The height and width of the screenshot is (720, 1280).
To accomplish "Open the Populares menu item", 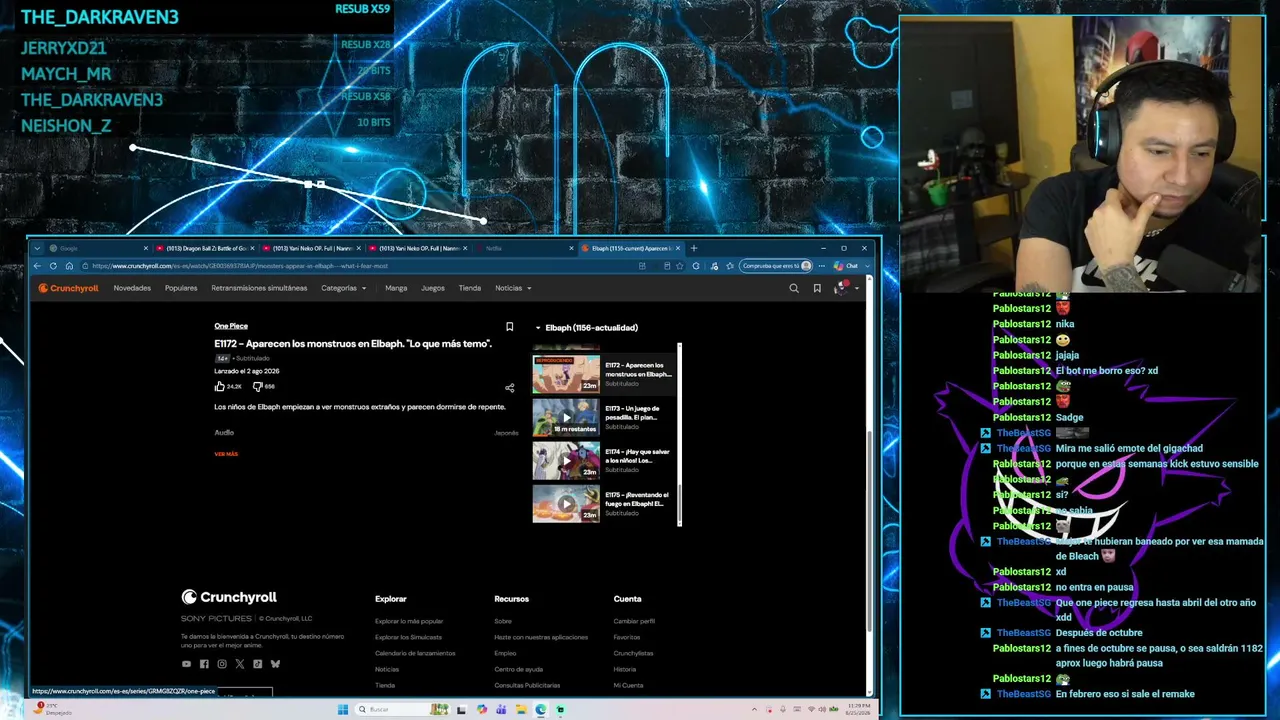I will (181, 288).
